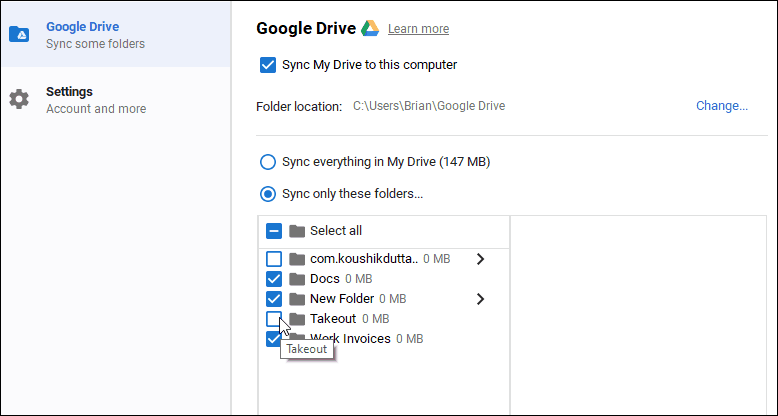
Task: Switch to Google Drive sidebar tab
Action: click(116, 34)
